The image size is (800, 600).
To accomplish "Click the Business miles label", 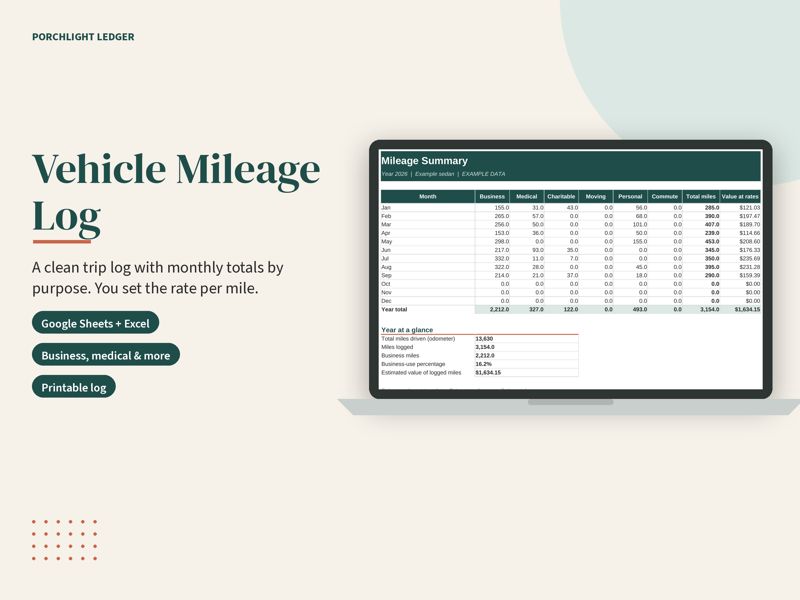I will [x=400, y=356].
